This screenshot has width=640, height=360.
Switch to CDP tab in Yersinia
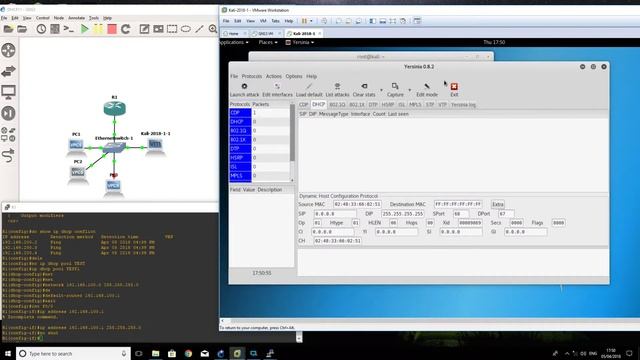point(304,105)
